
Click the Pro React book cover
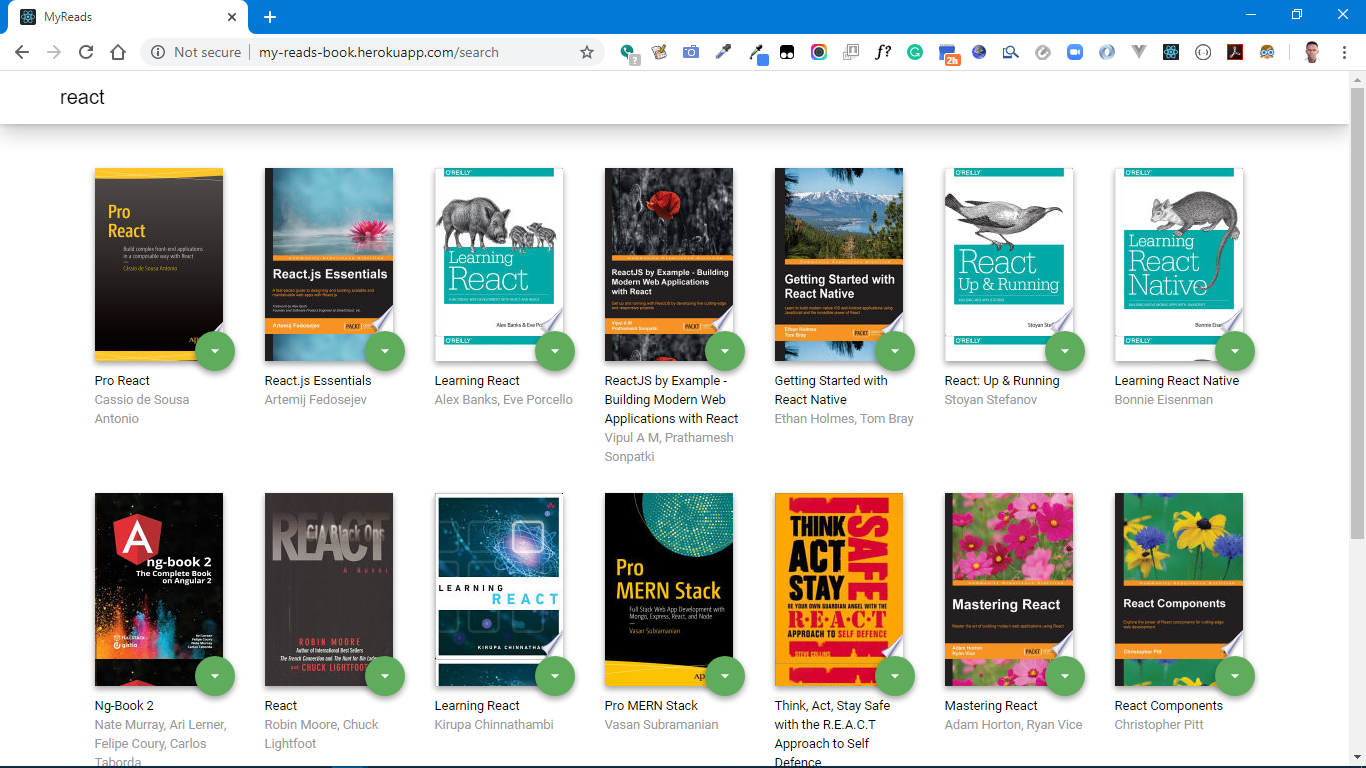tap(159, 264)
